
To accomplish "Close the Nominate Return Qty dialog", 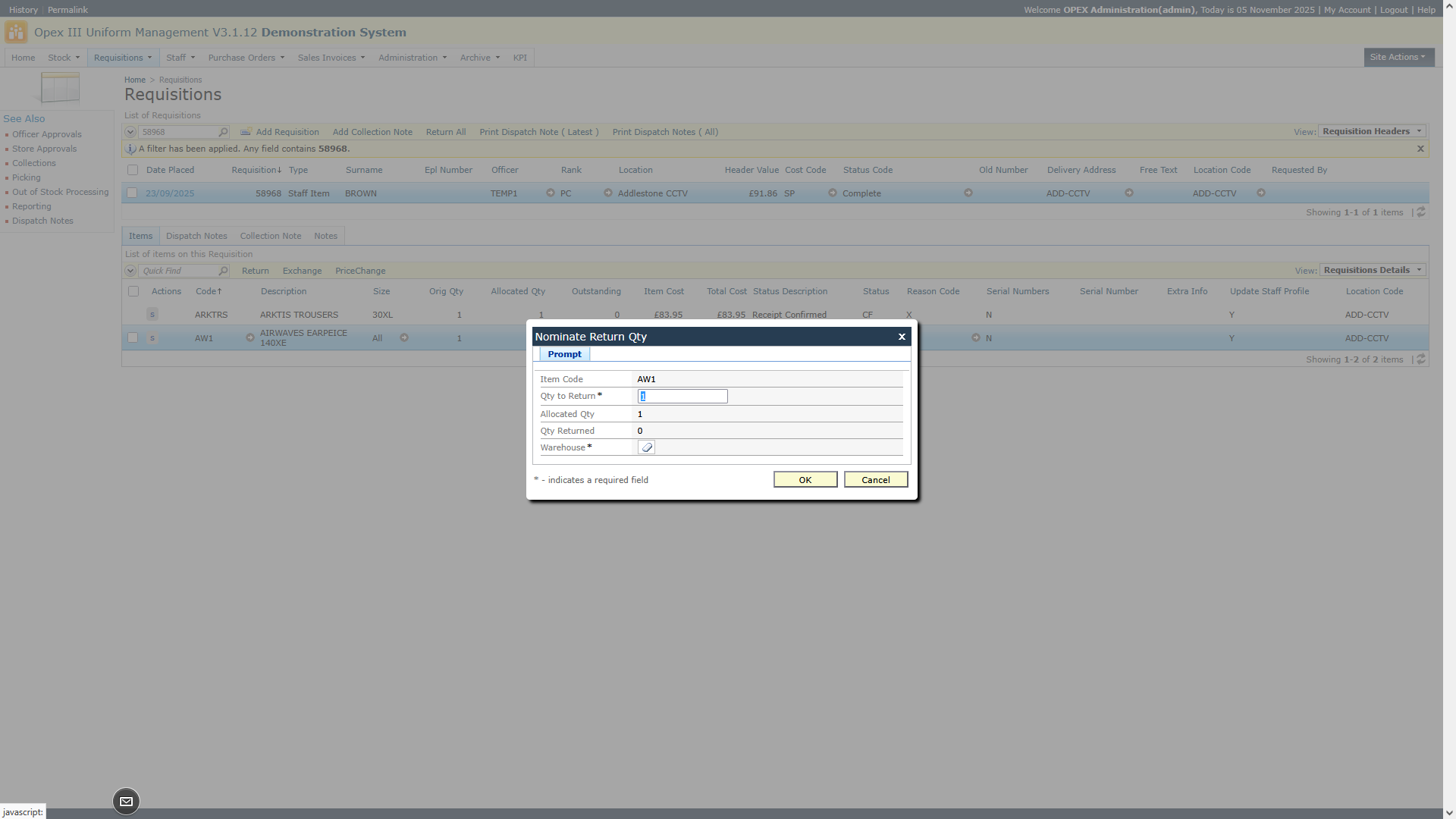I will click(902, 337).
